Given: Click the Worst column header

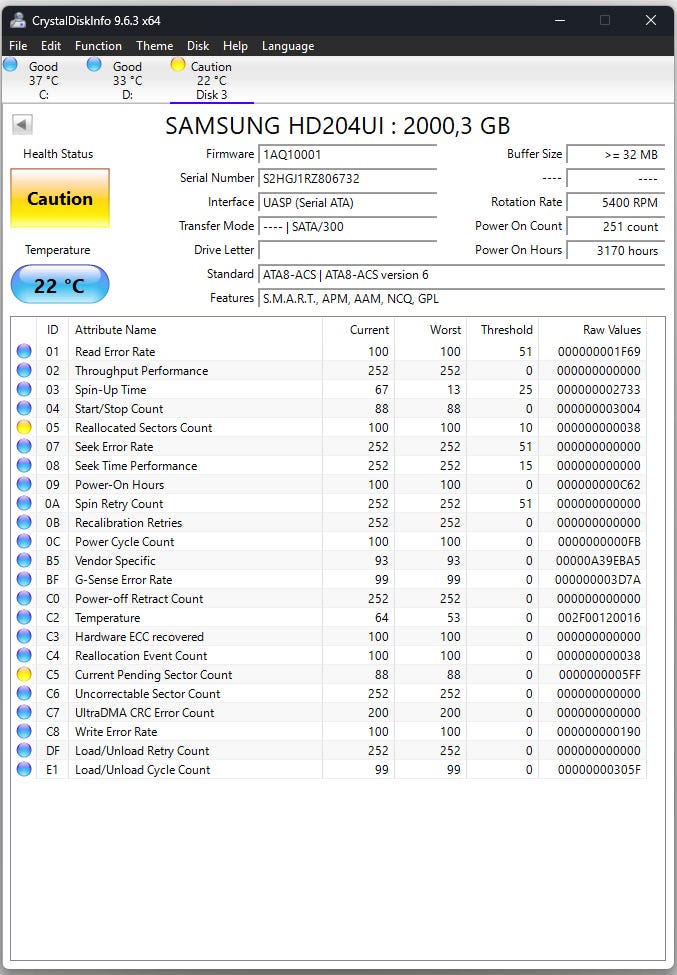Looking at the screenshot, I should pyautogui.click(x=430, y=330).
